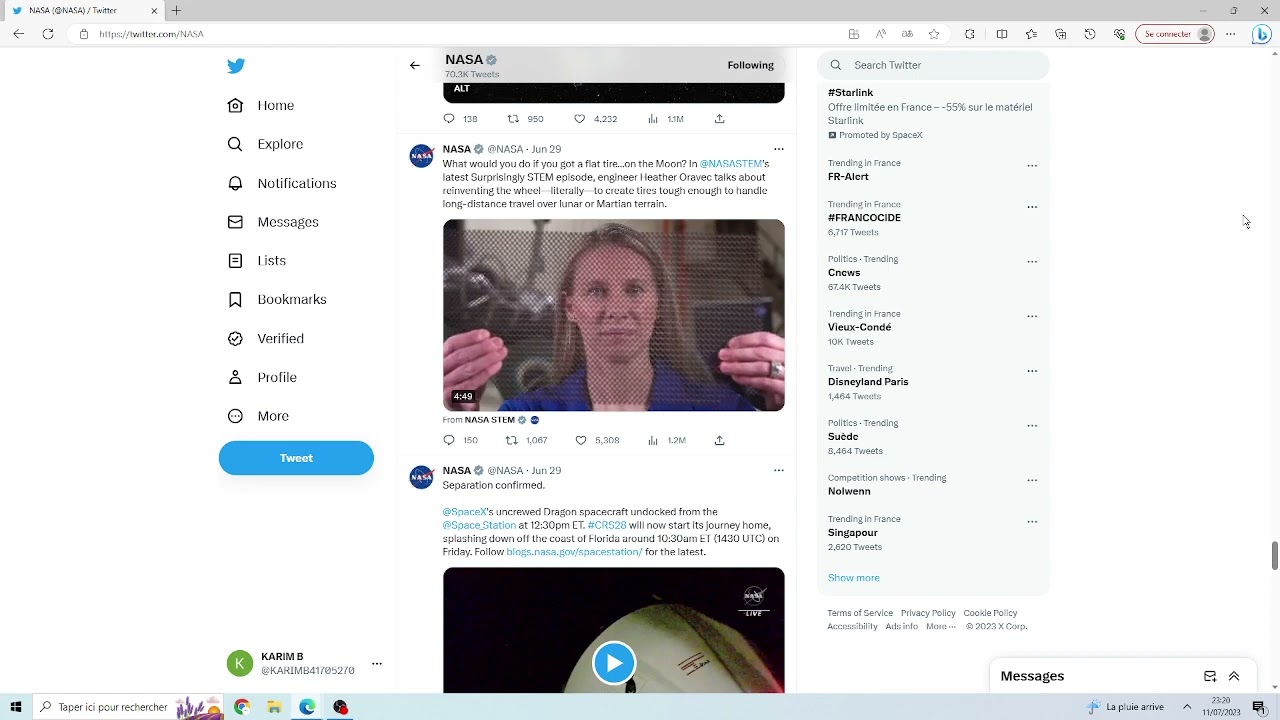The width and height of the screenshot is (1280, 720).
Task: Like the flat tire tweet with 5,308 likes
Action: [x=597, y=440]
